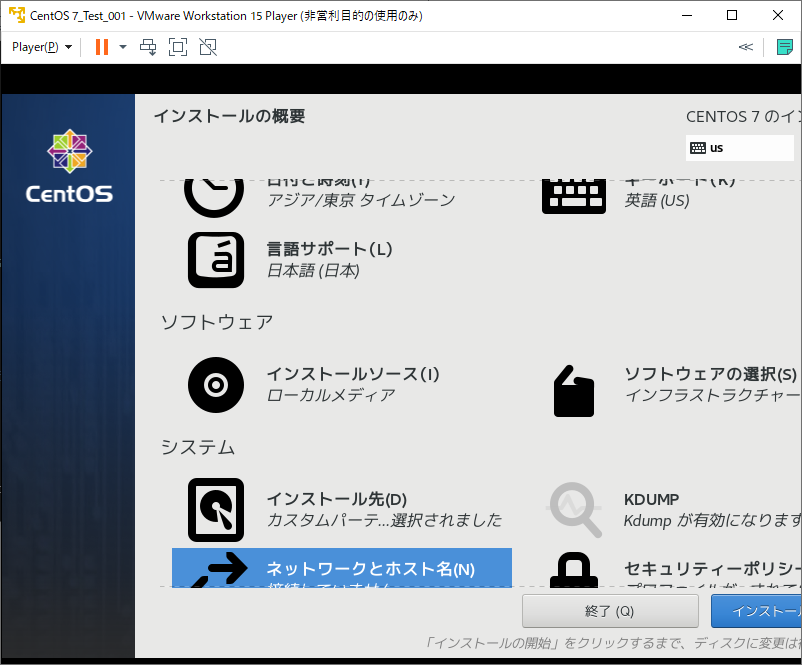Open ソフトウェアの選択(S)
Image resolution: width=802 pixels, height=665 pixels.
pyautogui.click(x=710, y=374)
